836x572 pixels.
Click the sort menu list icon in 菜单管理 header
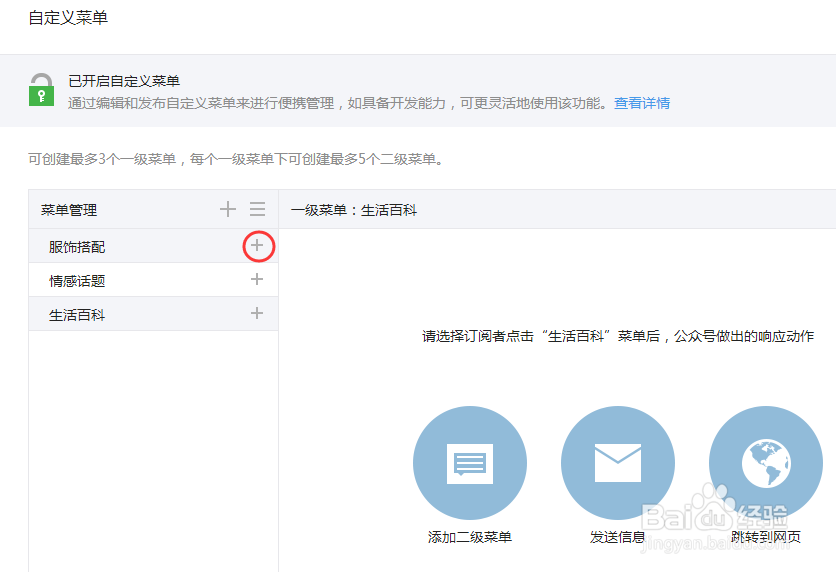[x=258, y=209]
